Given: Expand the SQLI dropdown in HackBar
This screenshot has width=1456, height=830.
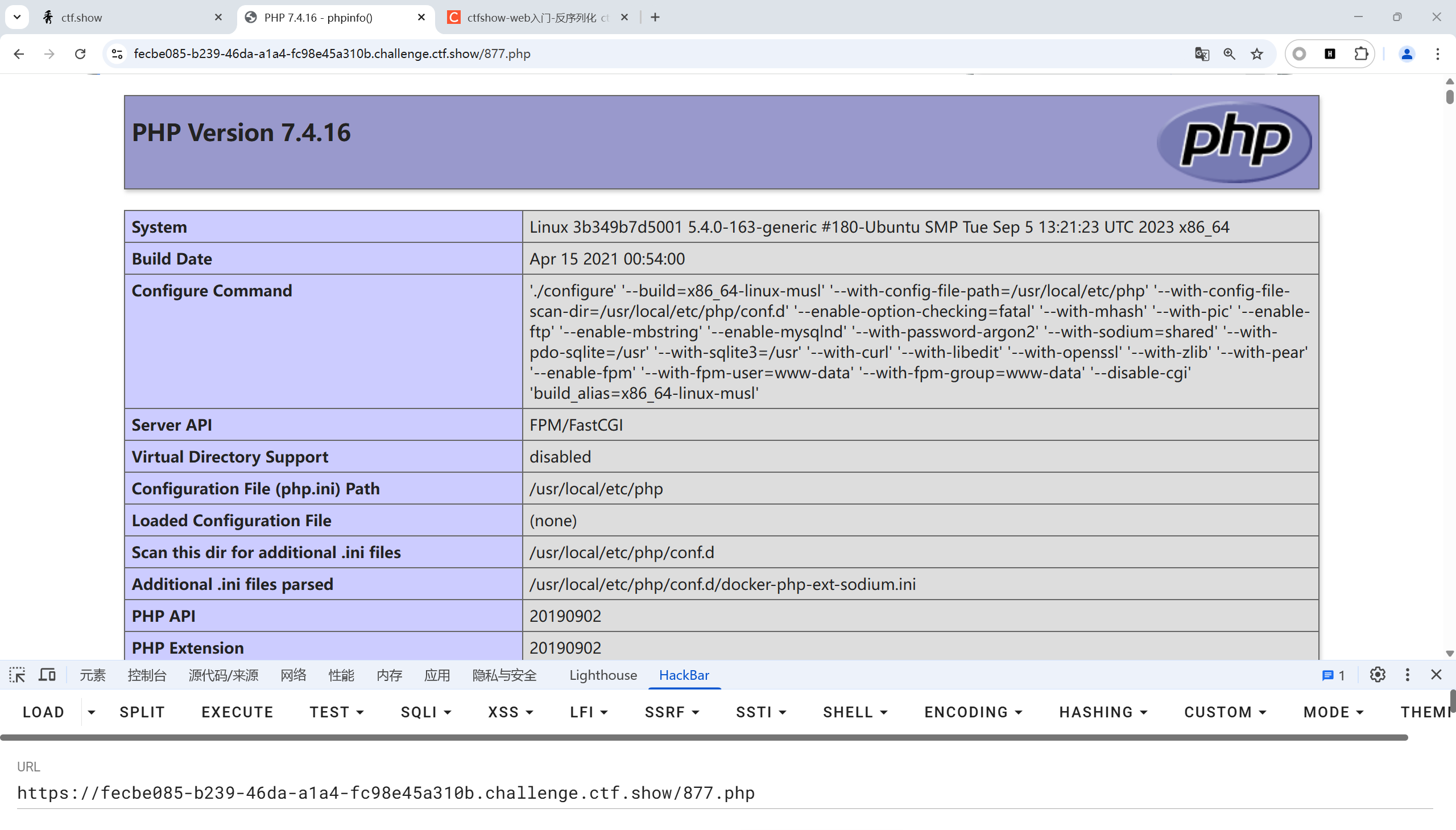Looking at the screenshot, I should [425, 712].
